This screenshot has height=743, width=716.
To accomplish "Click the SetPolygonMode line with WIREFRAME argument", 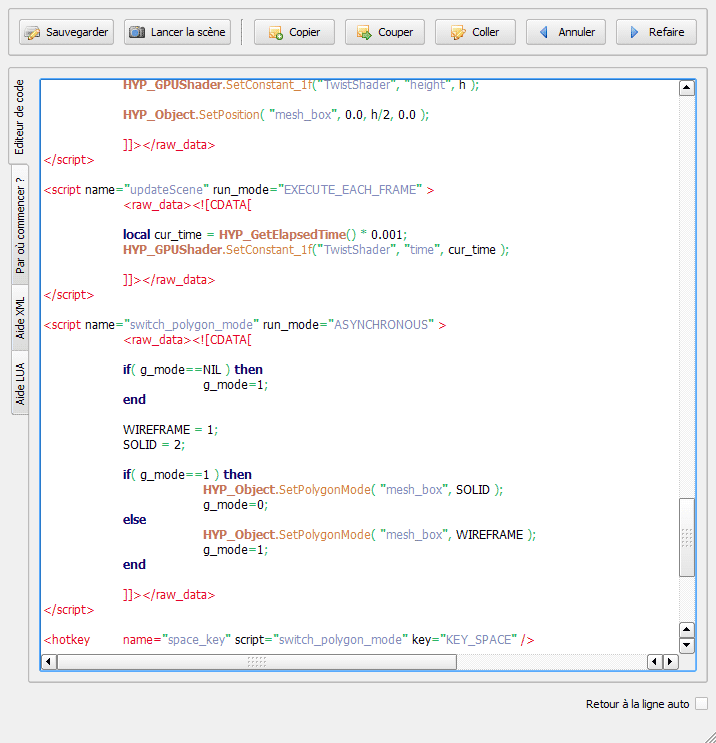I will coord(370,535).
